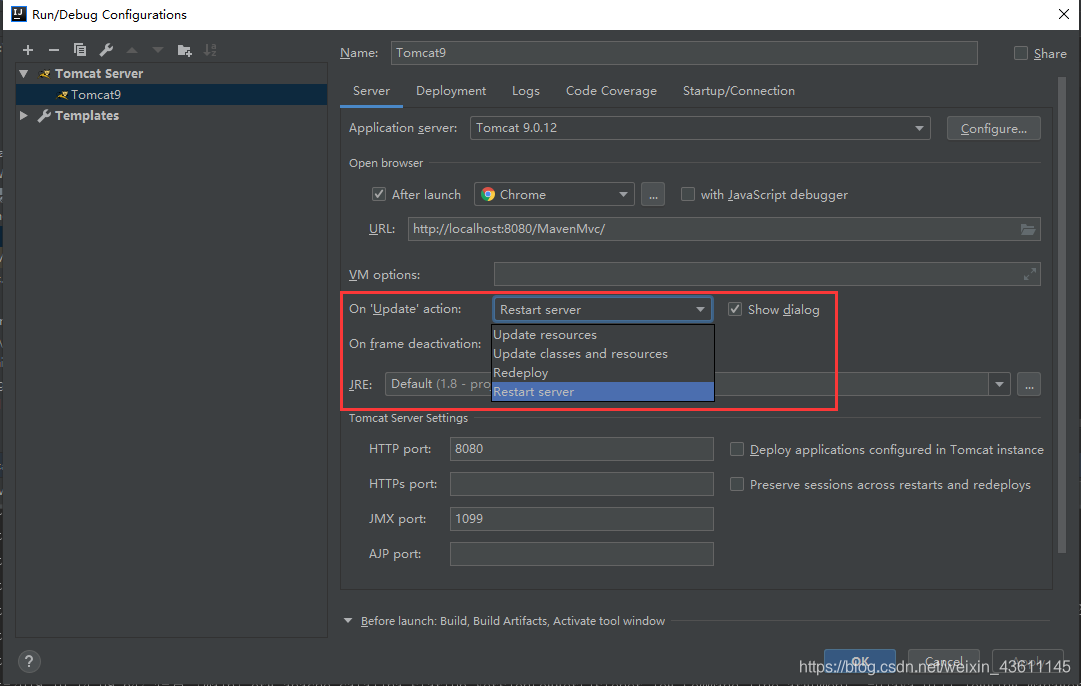The height and width of the screenshot is (686, 1081).
Task: Click the Configure... button
Action: (993, 128)
